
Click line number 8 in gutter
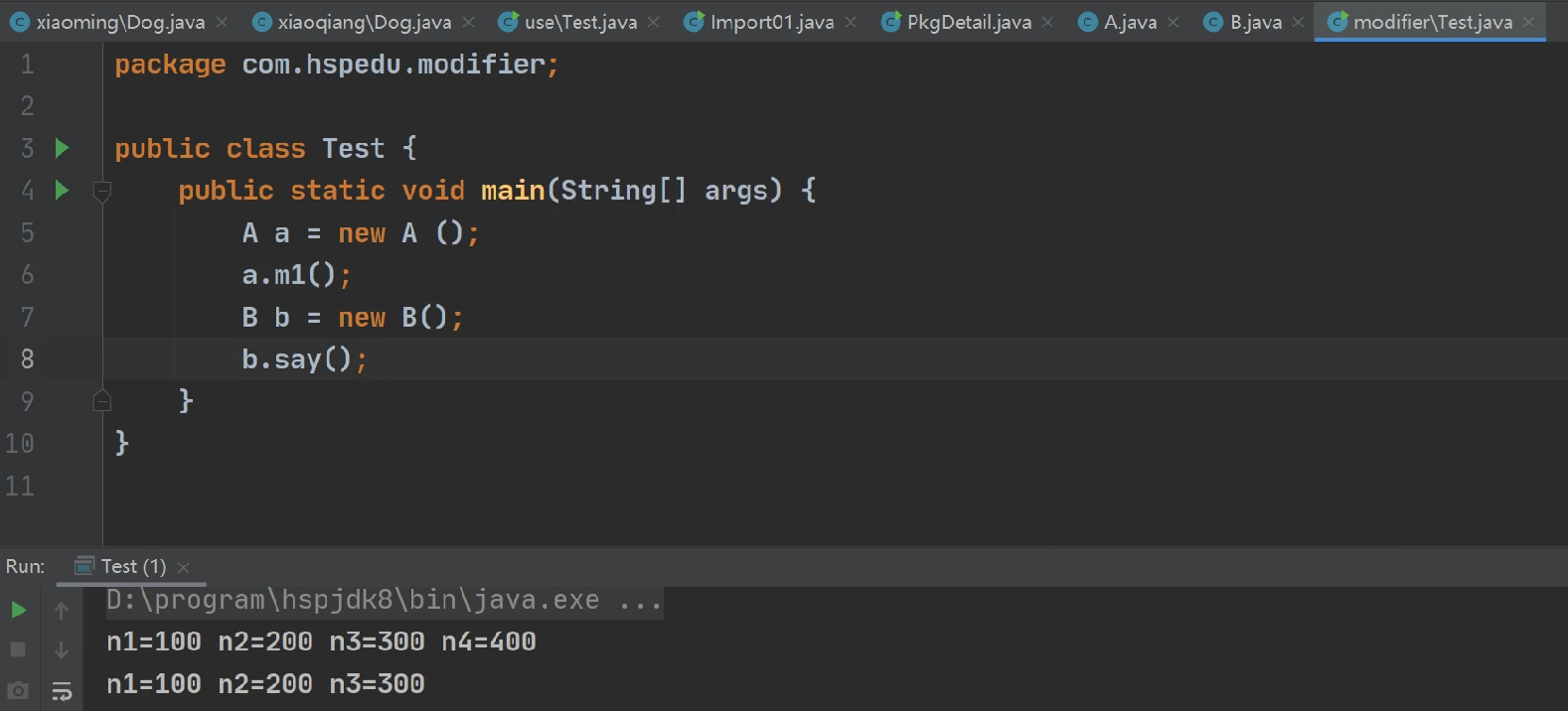[x=28, y=358]
